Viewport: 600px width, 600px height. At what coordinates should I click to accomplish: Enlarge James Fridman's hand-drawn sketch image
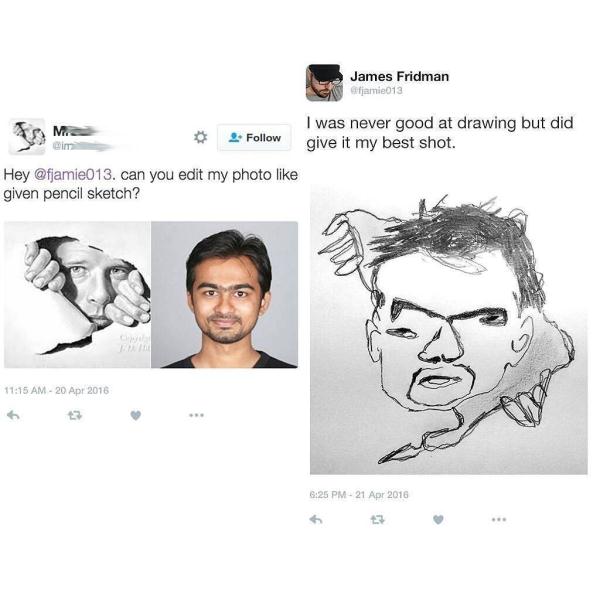[448, 331]
